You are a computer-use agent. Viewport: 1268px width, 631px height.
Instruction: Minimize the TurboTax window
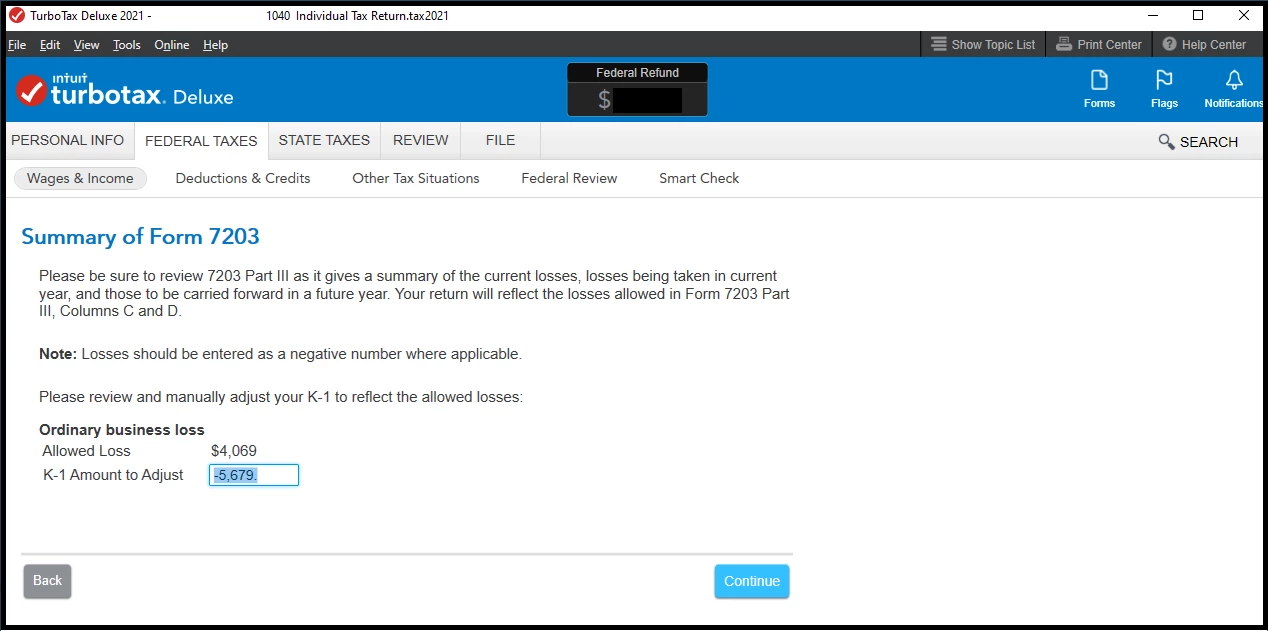click(1153, 15)
